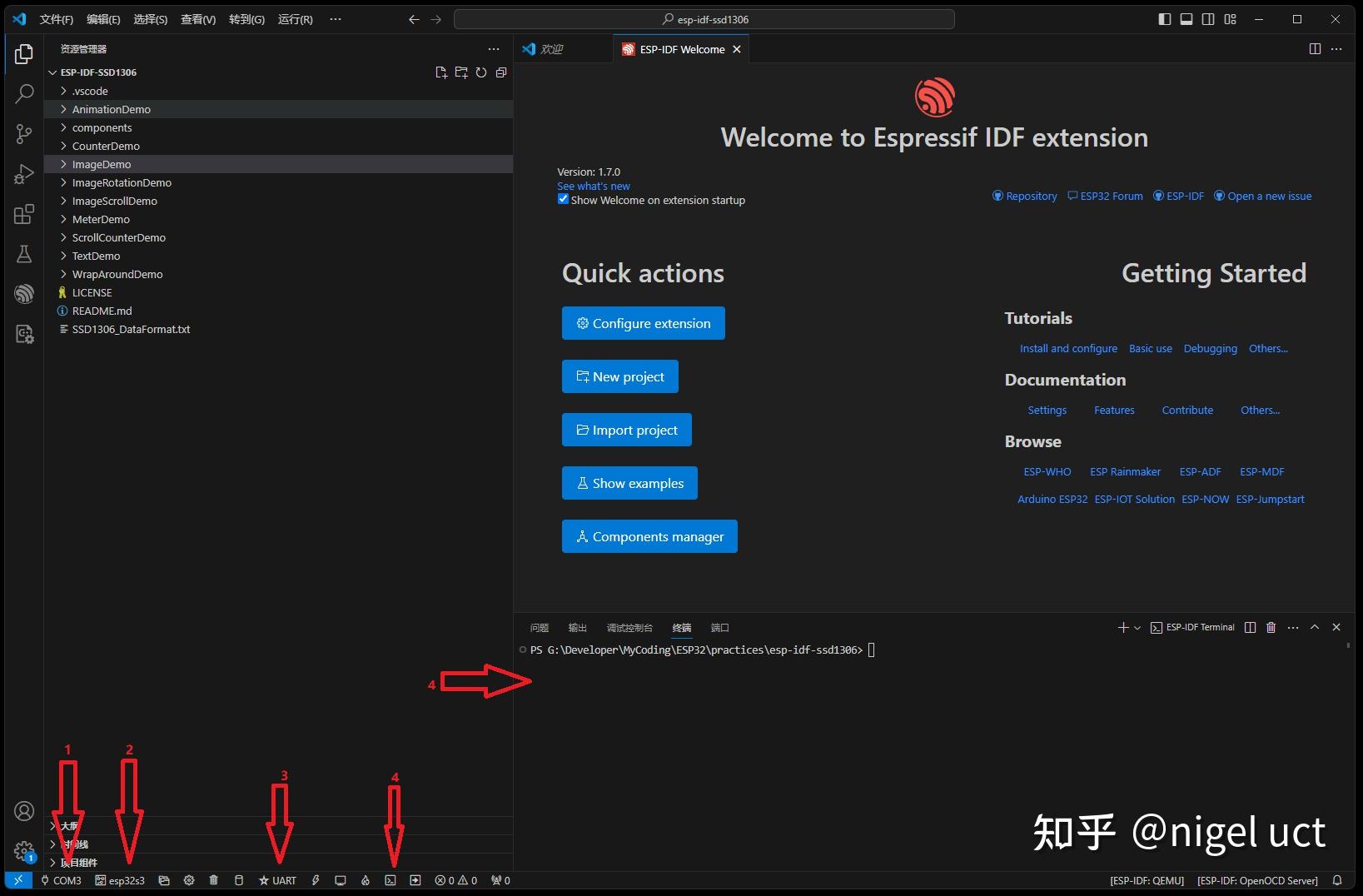This screenshot has width=1363, height=896.
Task: Start Build, Flash and Monitor with the flame icon
Action: (366, 880)
